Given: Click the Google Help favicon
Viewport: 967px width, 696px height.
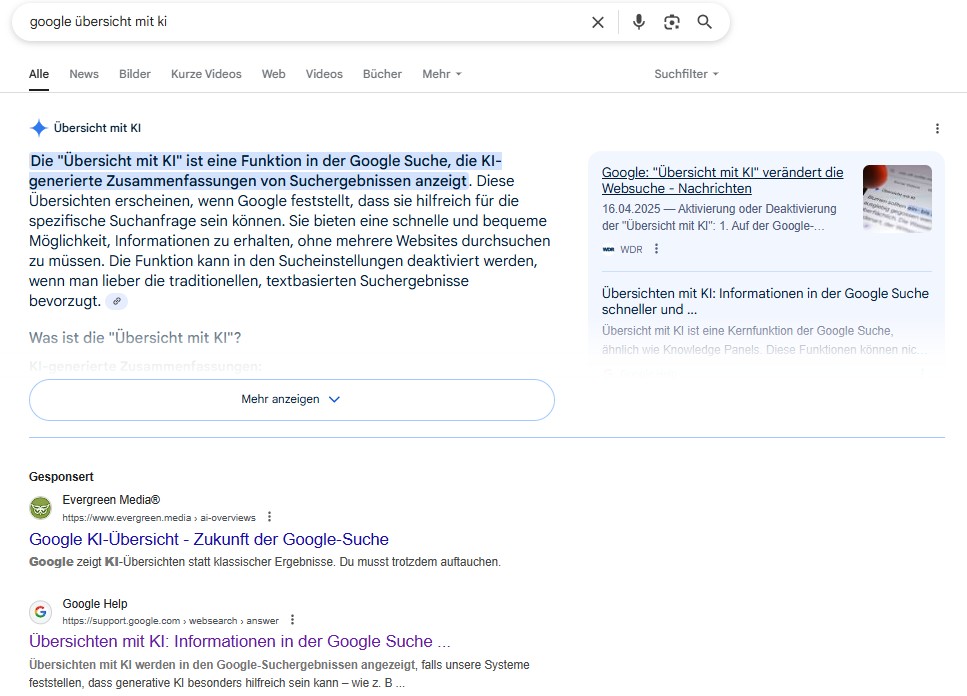Looking at the screenshot, I should (41, 612).
